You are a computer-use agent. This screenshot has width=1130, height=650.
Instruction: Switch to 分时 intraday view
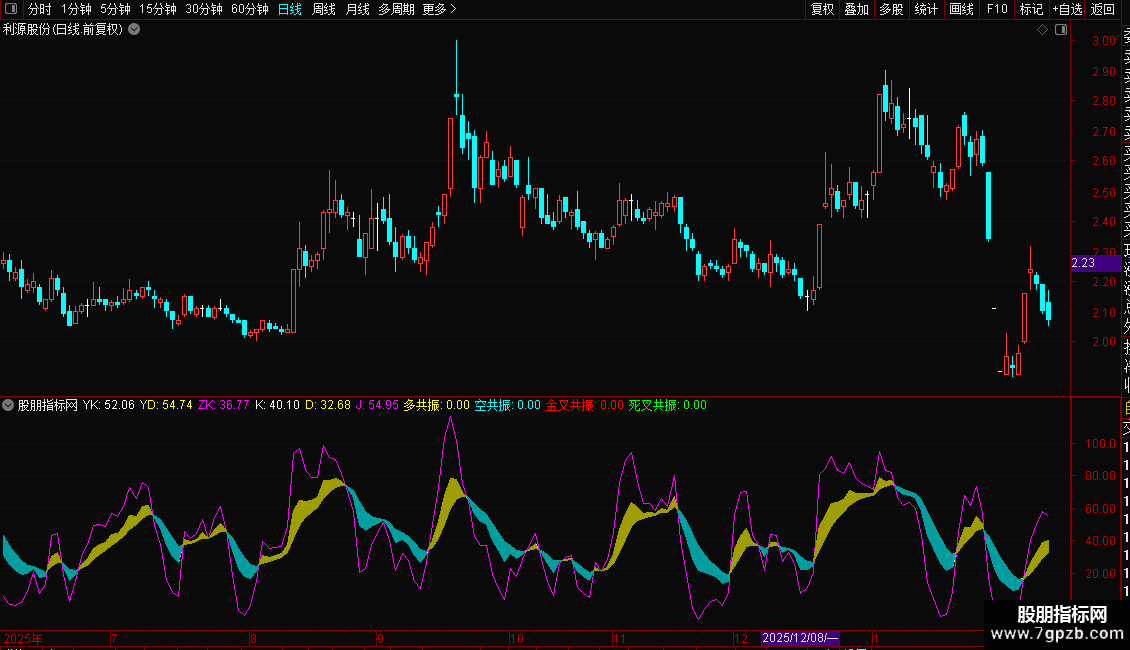tap(40, 9)
